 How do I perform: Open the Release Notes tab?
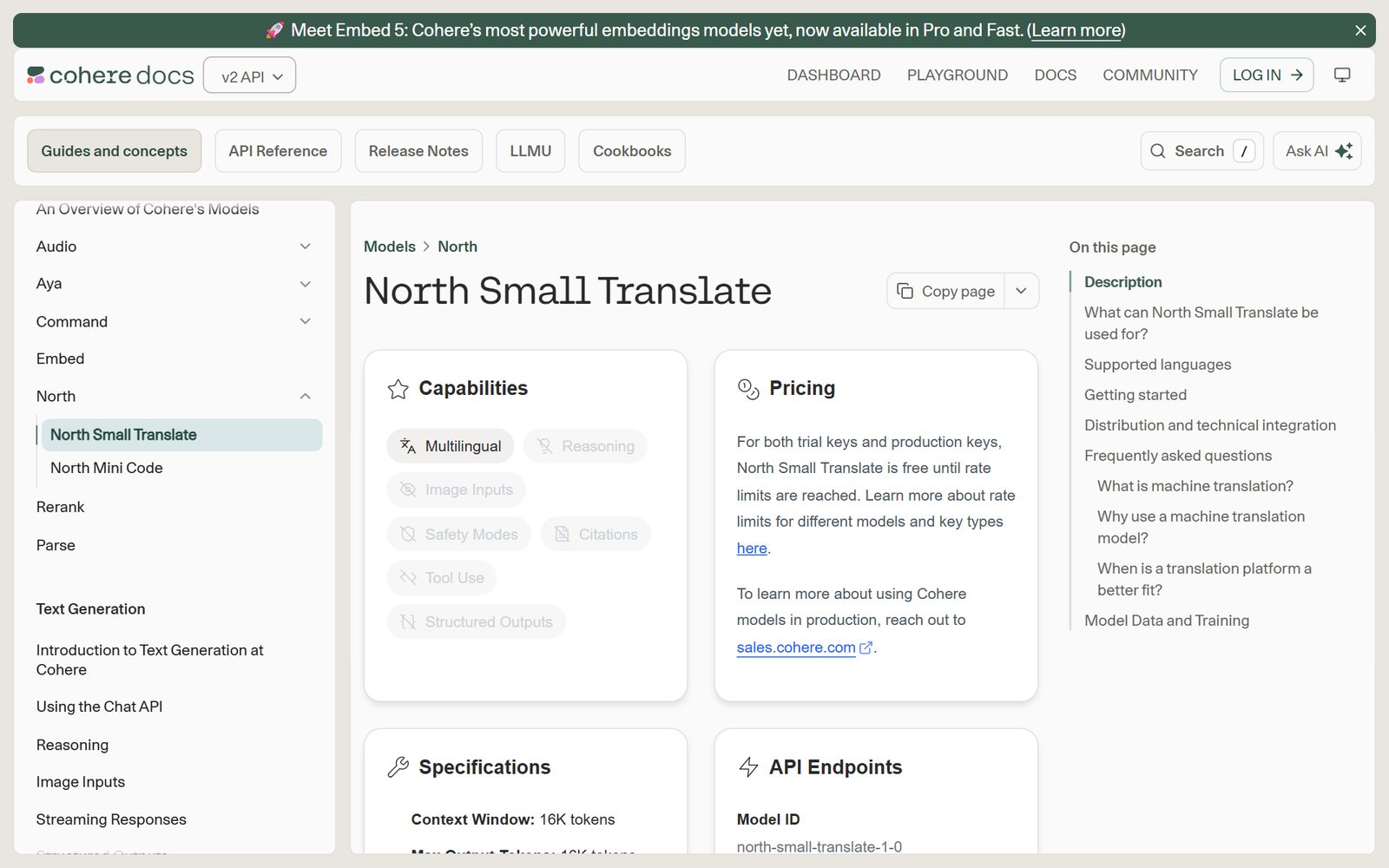pos(418,151)
